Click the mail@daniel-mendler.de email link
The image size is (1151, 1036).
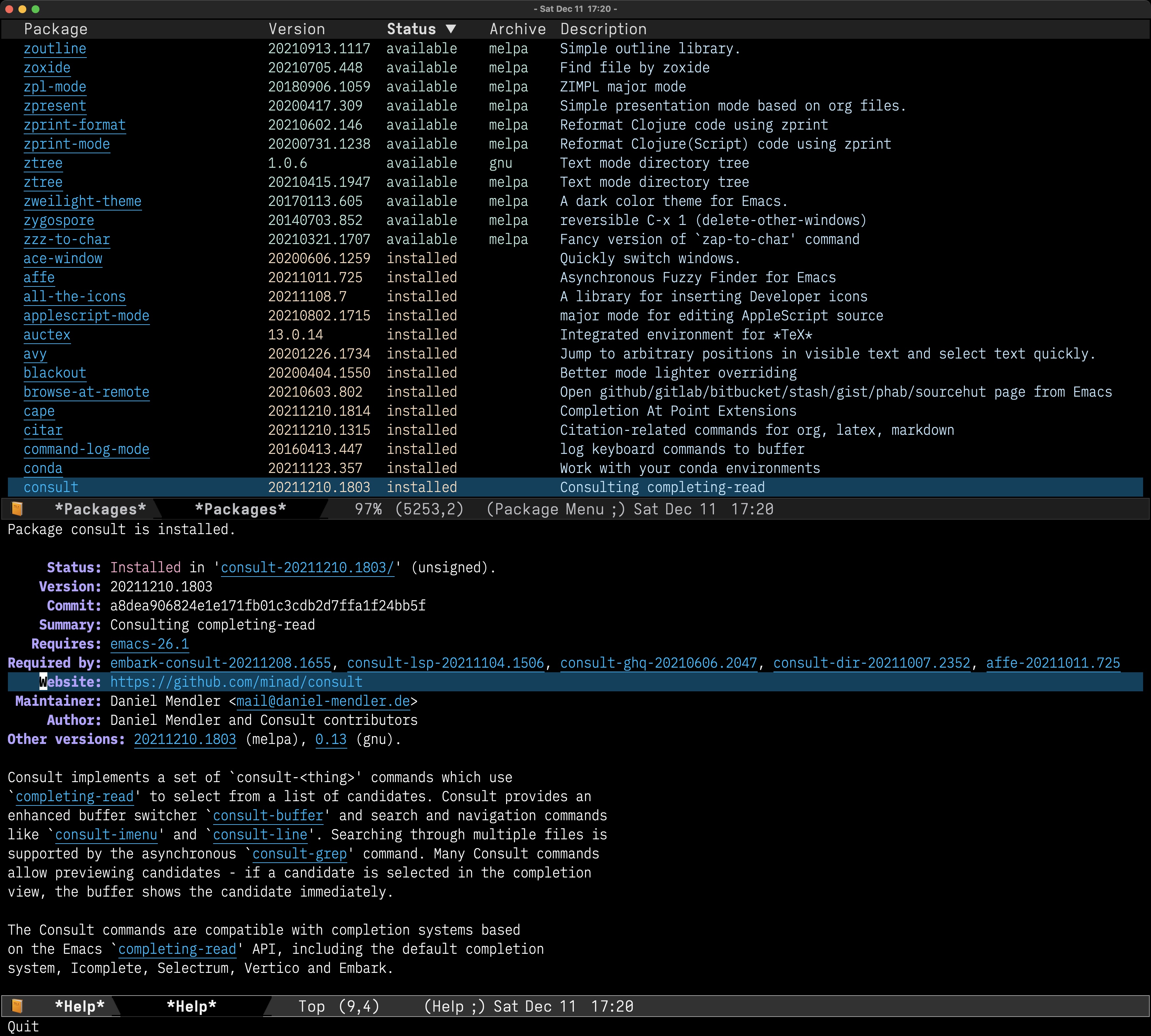[x=323, y=701]
